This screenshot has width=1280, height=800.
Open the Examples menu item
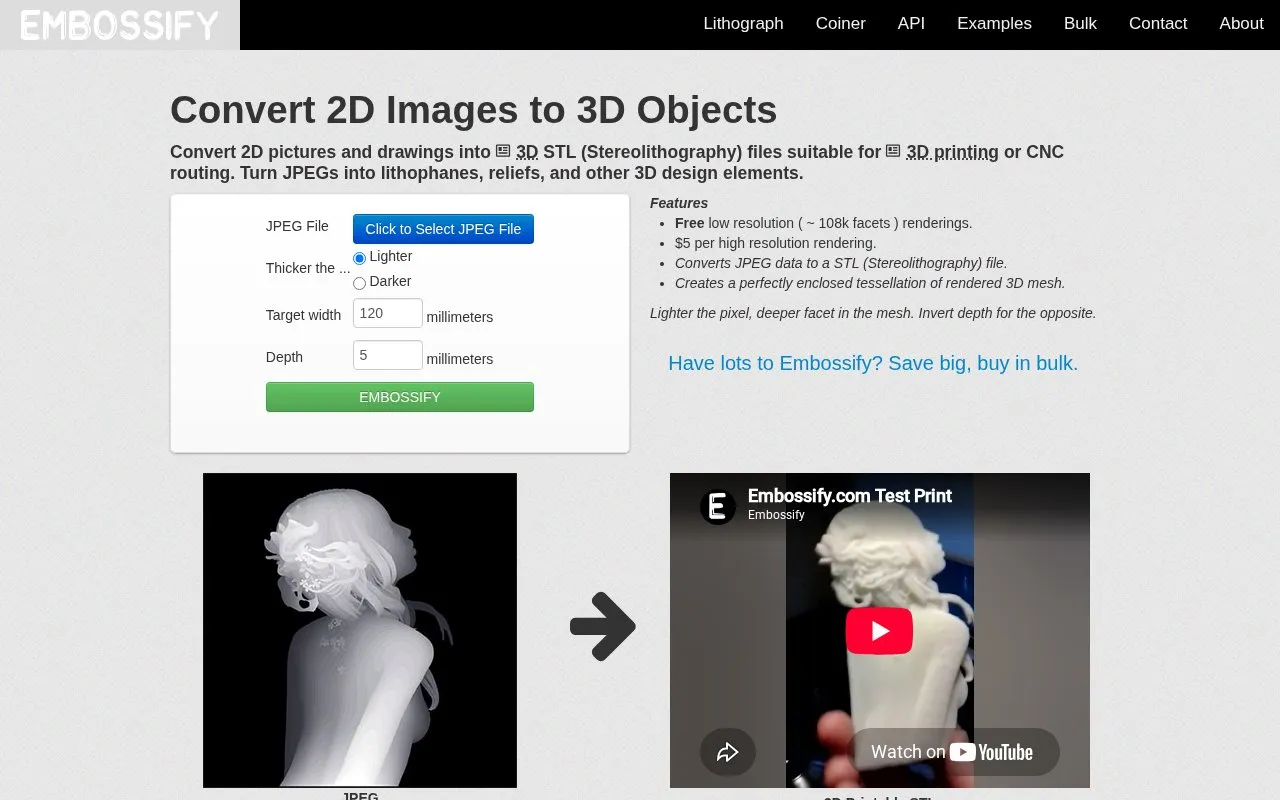pos(994,24)
